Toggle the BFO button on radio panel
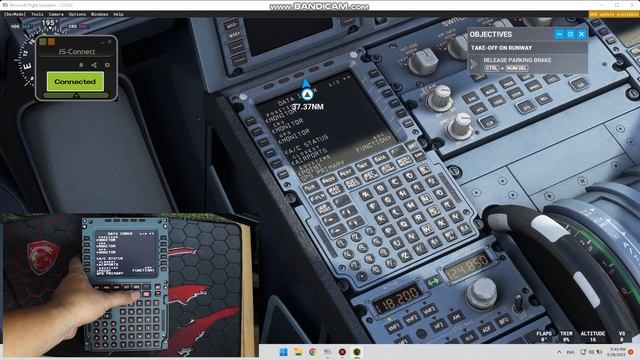The image size is (640, 360). [504, 320]
